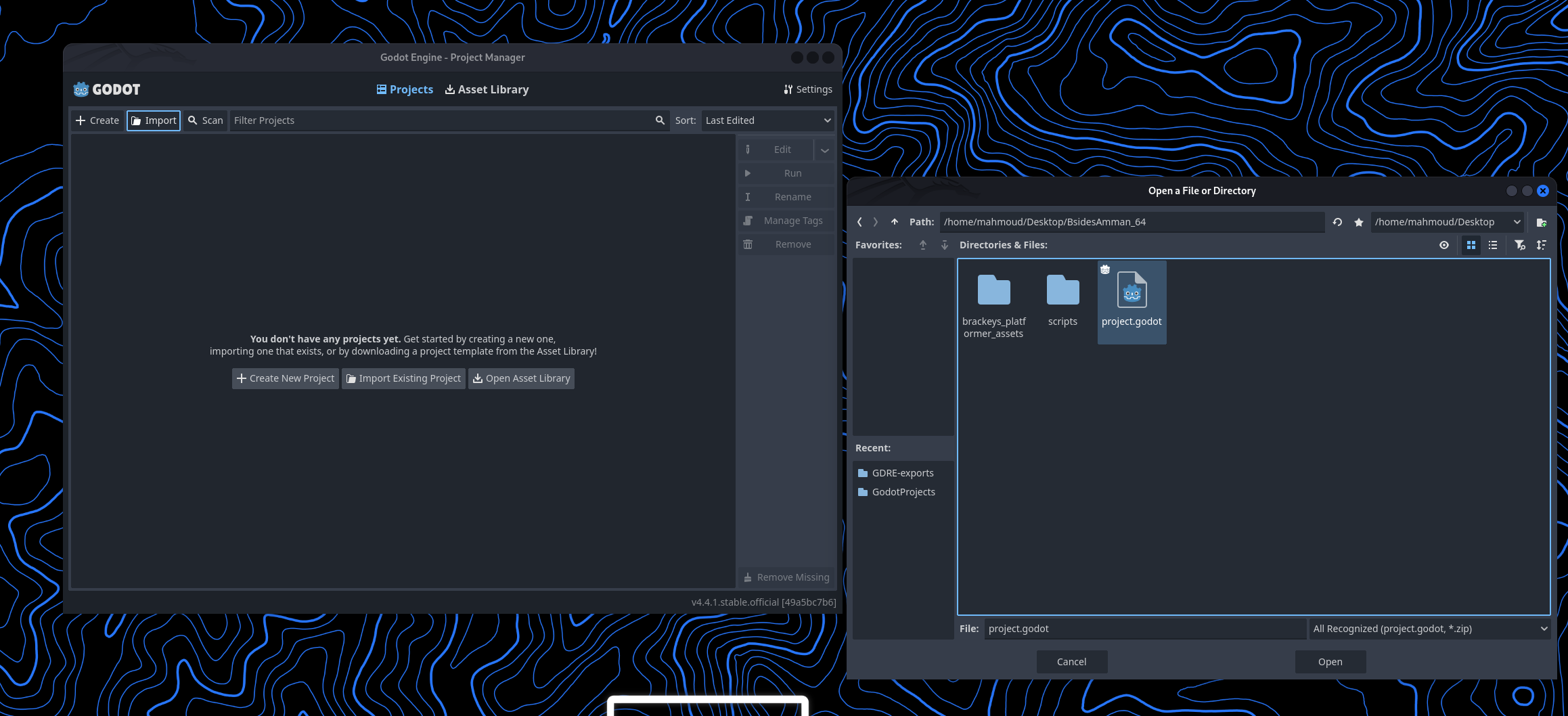The width and height of the screenshot is (1568, 716).
Task: Click Import in Project Manager toolbar
Action: (154, 120)
